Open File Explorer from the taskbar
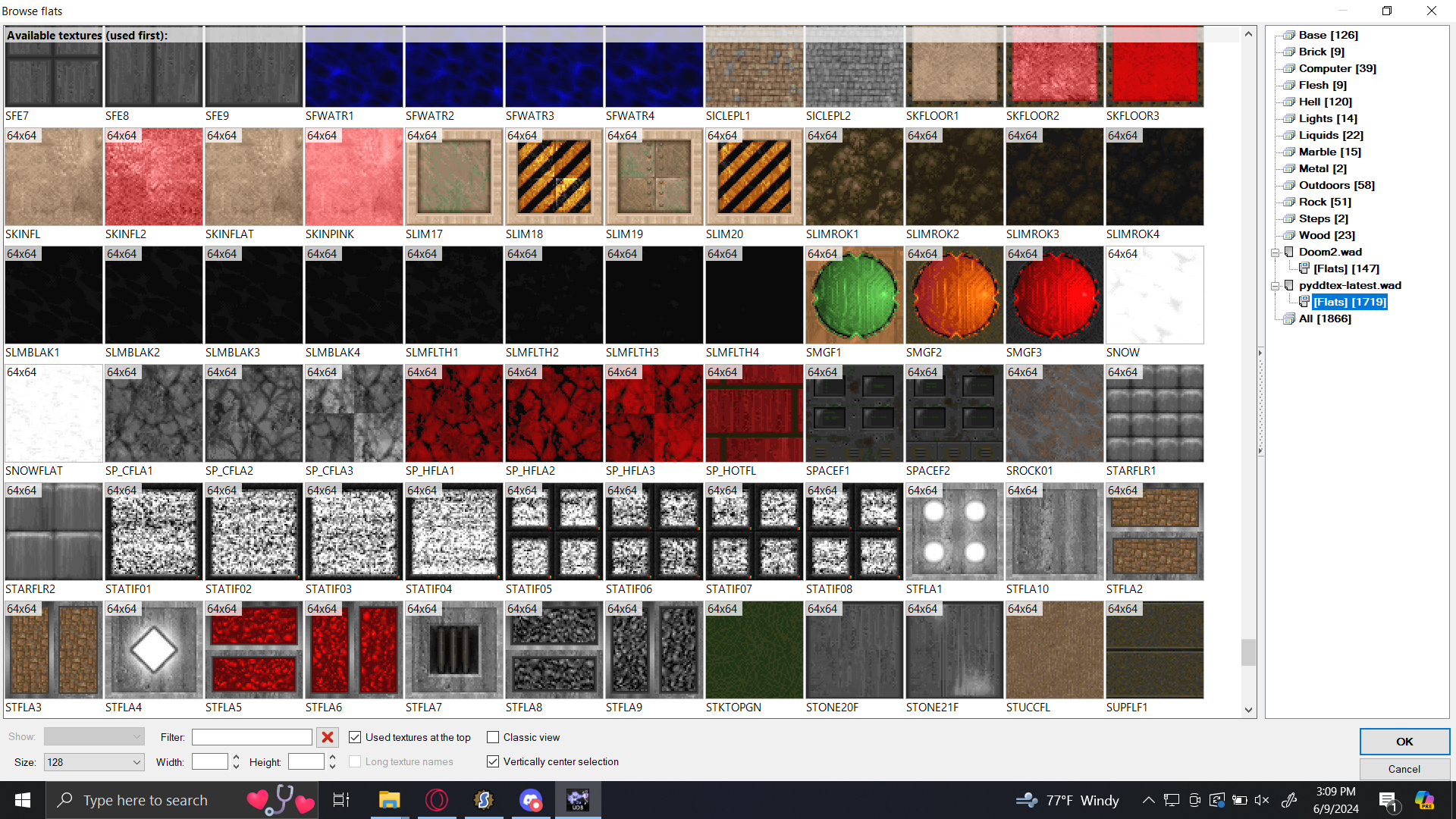Viewport: 1456px width, 819px height. pos(389,800)
